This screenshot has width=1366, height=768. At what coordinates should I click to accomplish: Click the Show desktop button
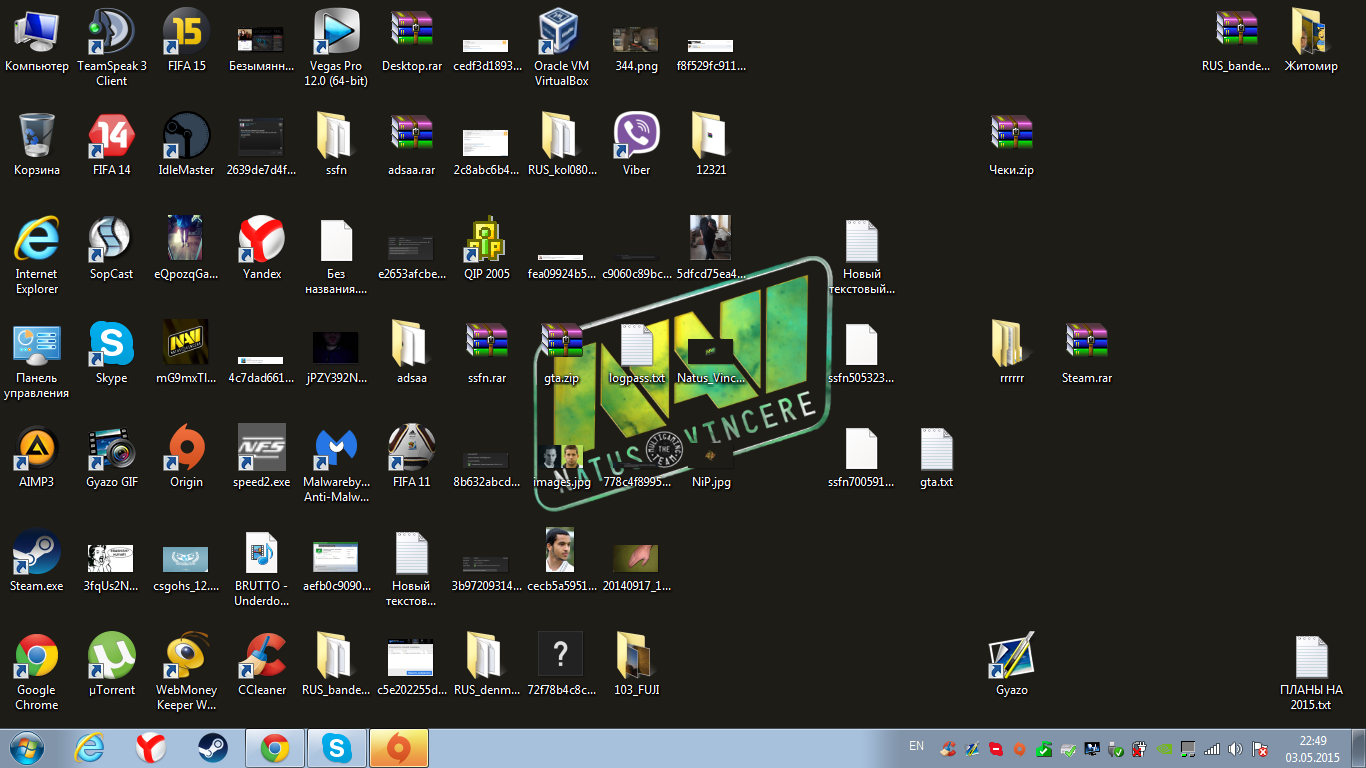1359,748
